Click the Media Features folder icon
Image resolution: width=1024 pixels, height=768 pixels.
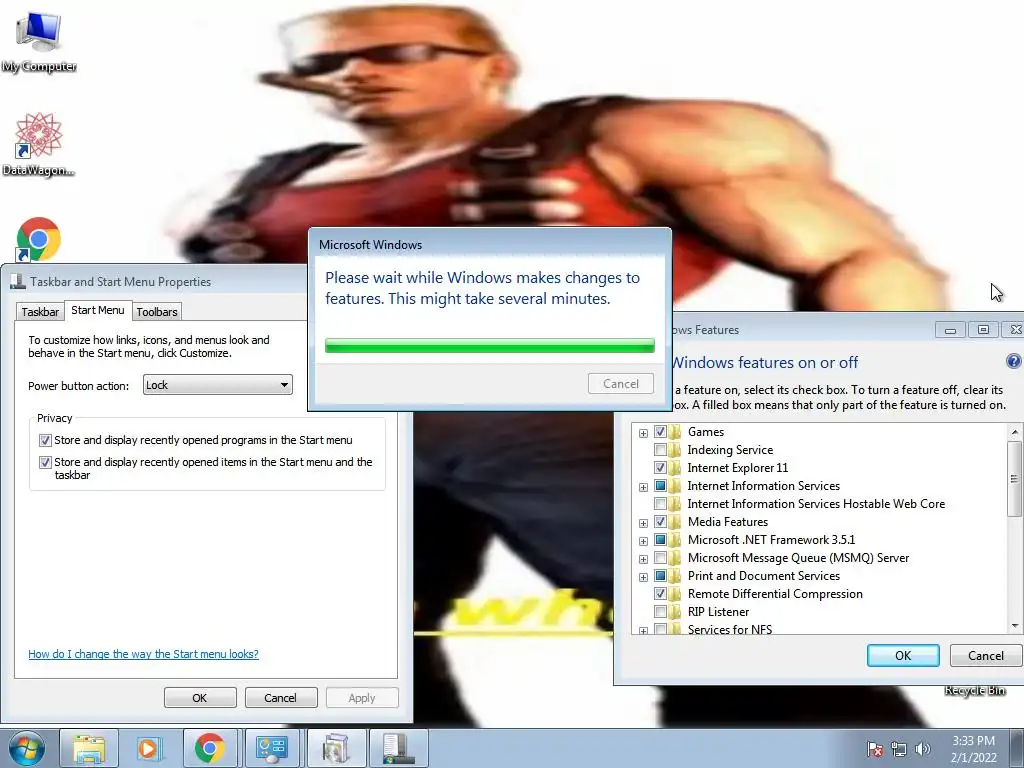tap(675, 522)
